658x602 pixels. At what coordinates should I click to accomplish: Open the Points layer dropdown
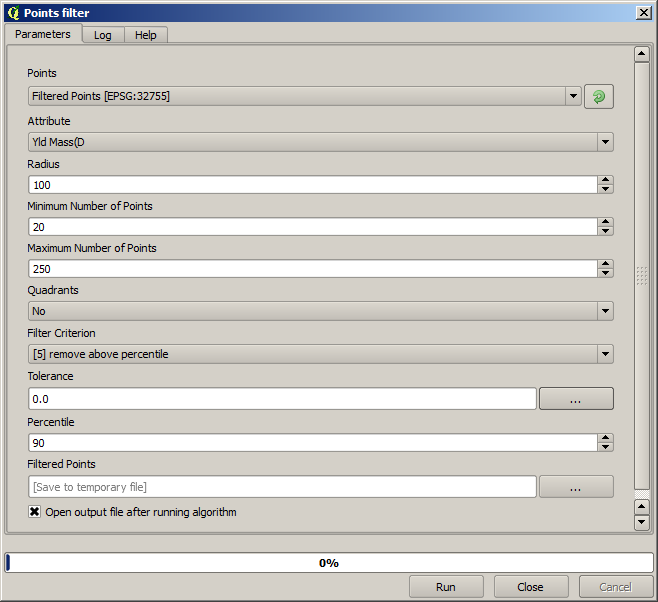coord(573,96)
